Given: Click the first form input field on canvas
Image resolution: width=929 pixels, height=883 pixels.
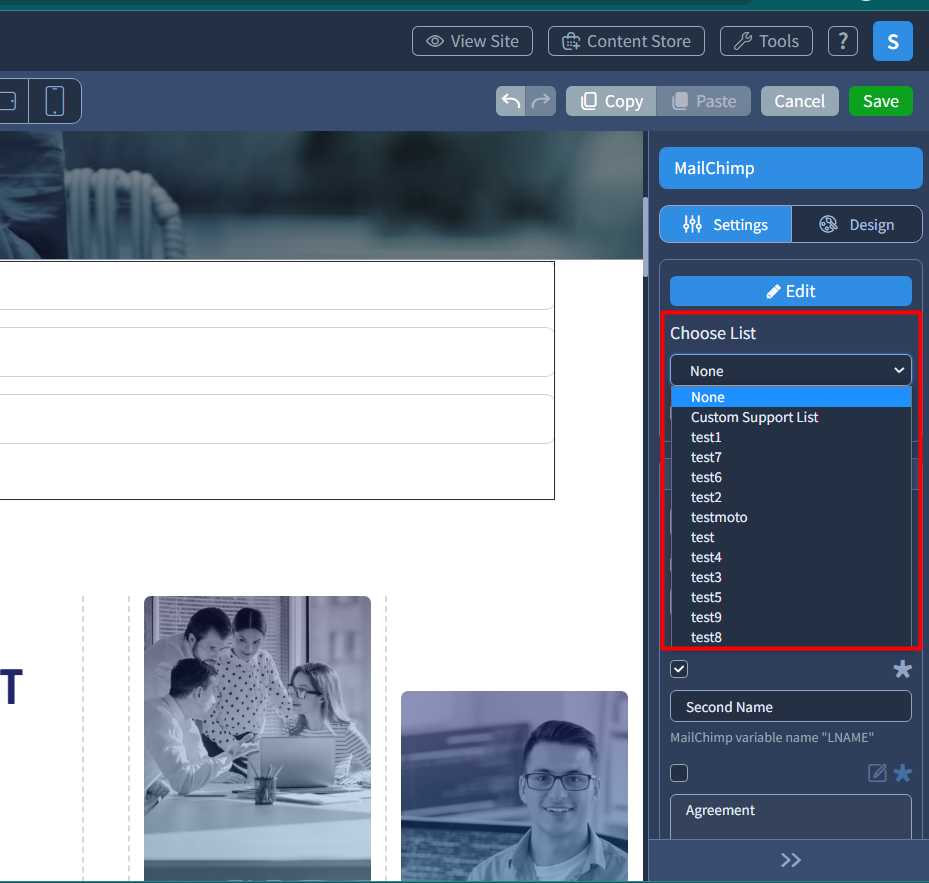Looking at the screenshot, I should [x=277, y=286].
